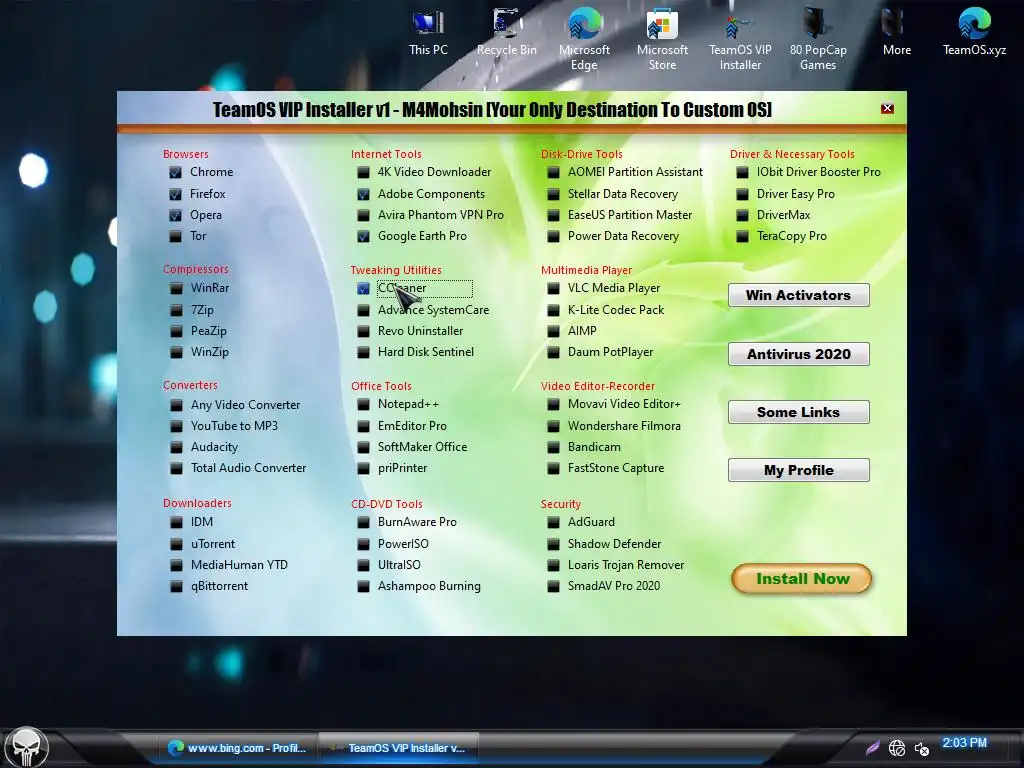Image resolution: width=1024 pixels, height=768 pixels.
Task: Open TeamOS VIP Installer desktop shortcut
Action: 740,39
